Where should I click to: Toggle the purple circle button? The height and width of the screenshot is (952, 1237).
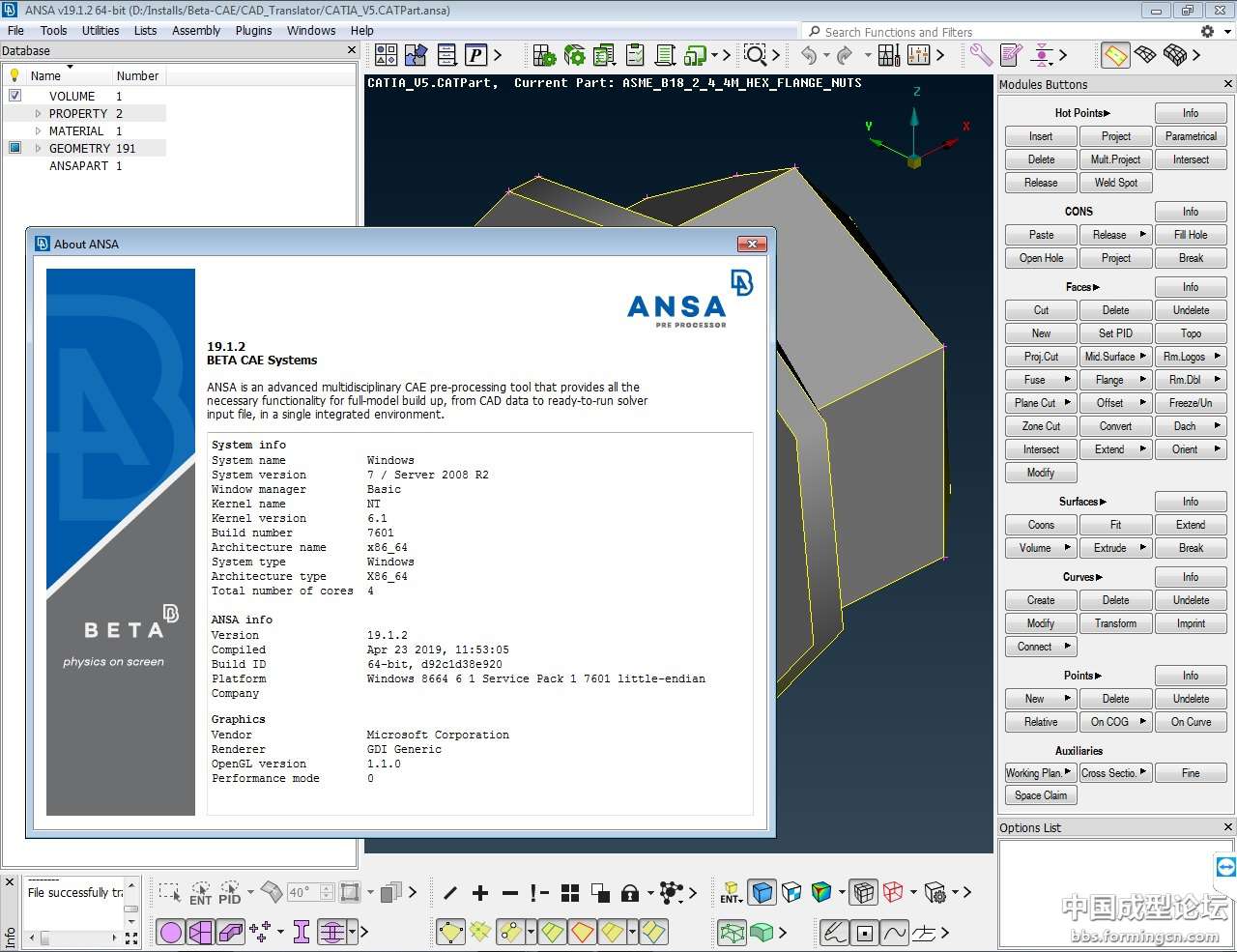point(171,932)
